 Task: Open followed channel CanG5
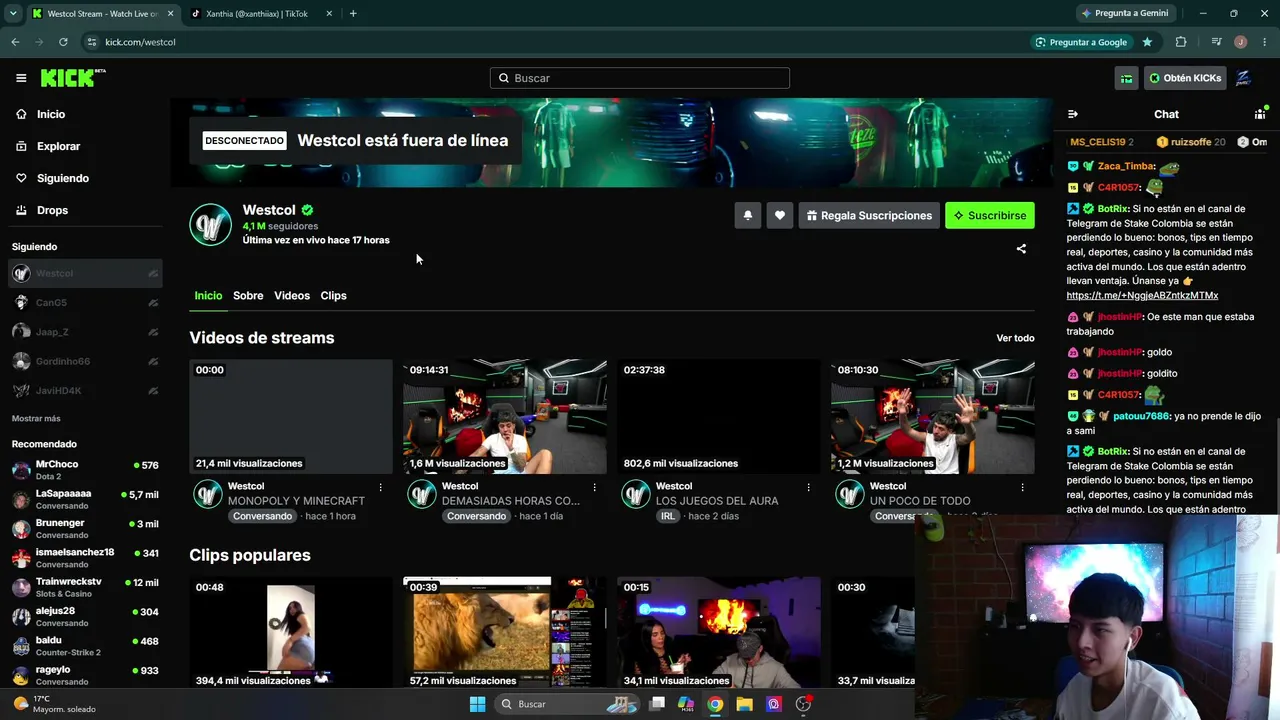click(85, 302)
